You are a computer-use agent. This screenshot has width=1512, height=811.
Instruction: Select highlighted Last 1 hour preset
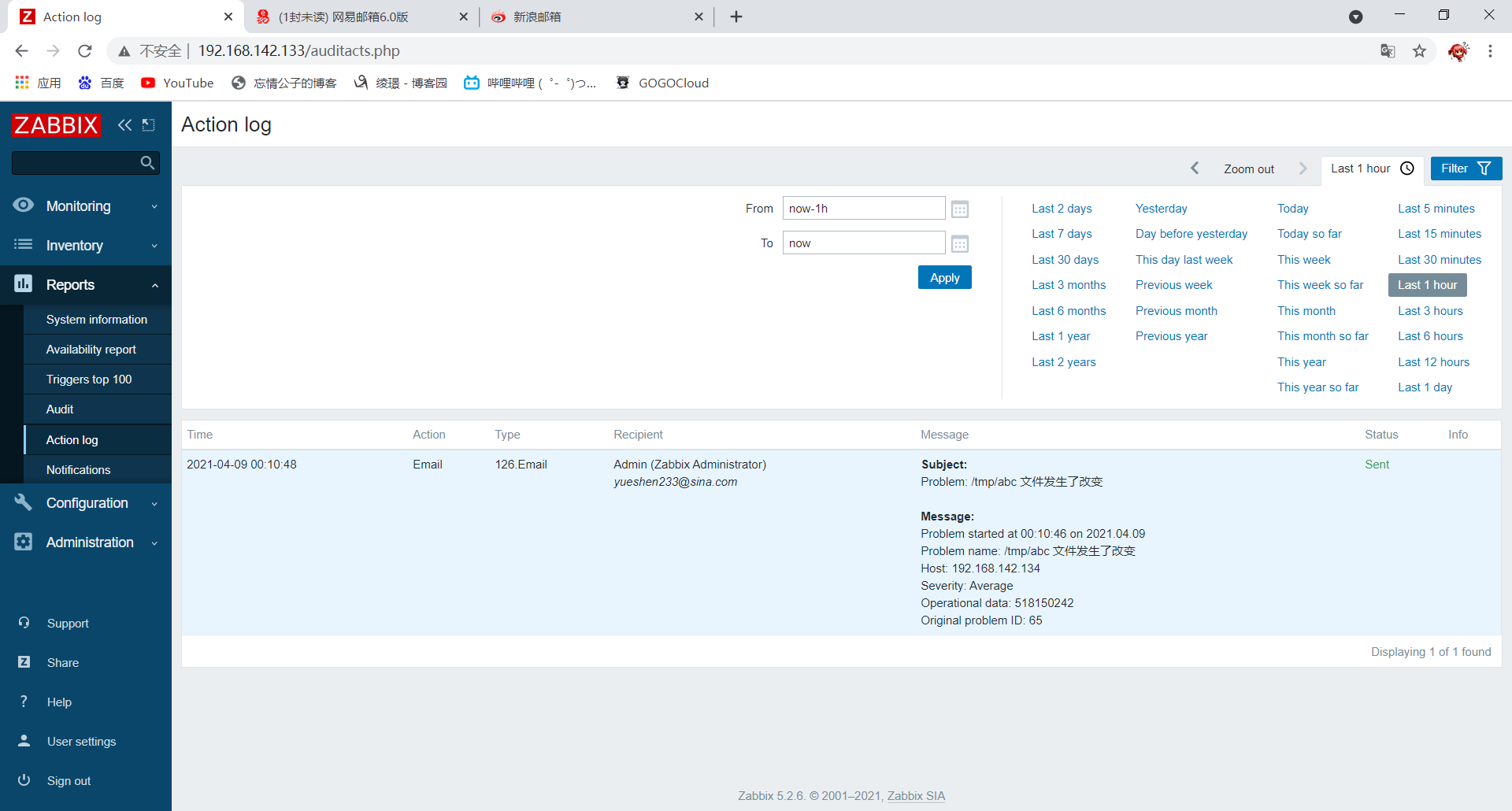1428,285
